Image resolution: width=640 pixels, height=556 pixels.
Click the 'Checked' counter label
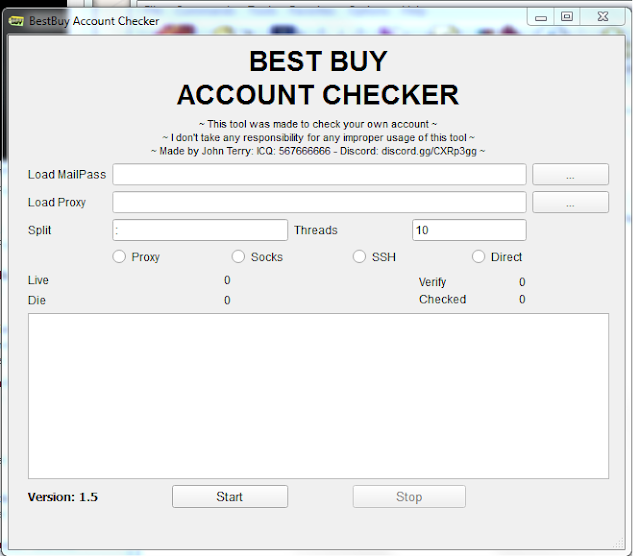click(x=442, y=299)
